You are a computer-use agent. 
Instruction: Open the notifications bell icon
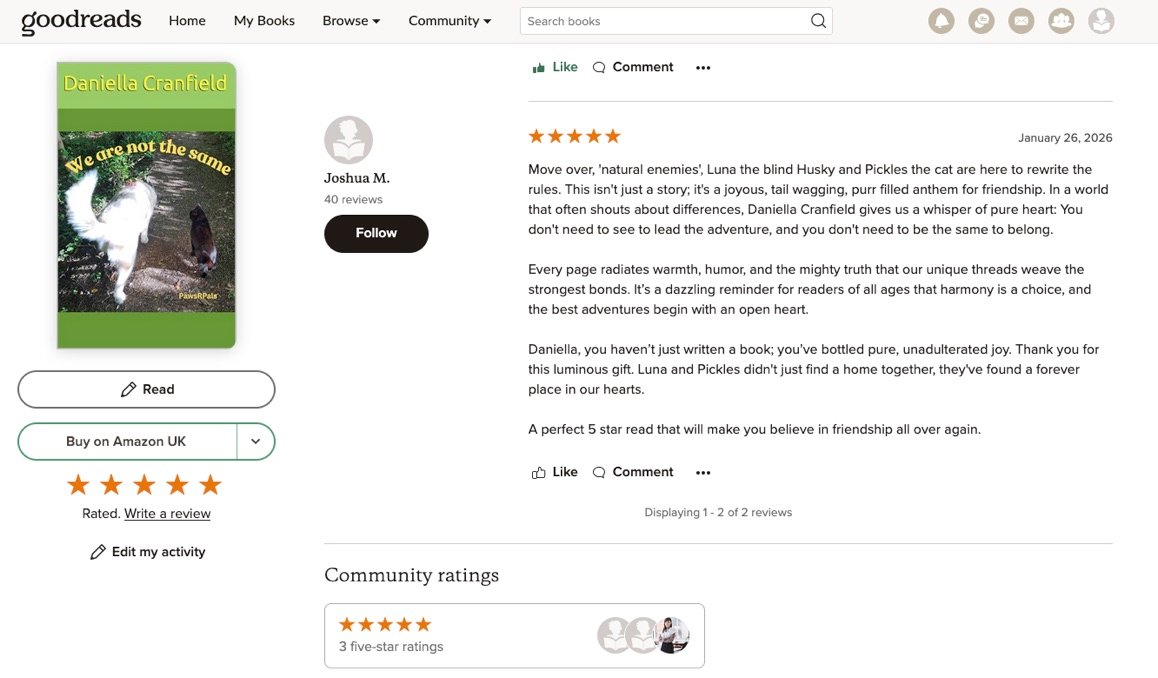(x=941, y=21)
